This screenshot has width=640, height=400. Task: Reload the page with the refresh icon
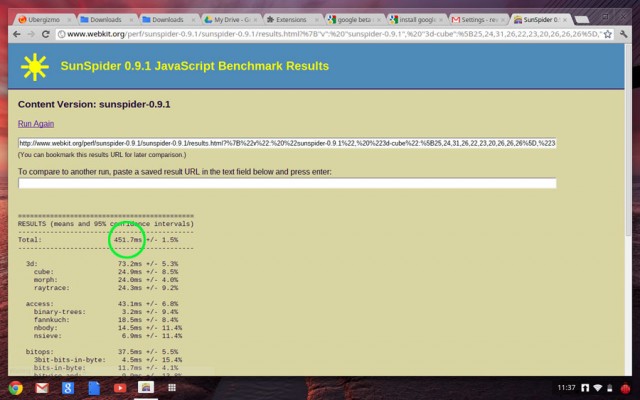click(x=46, y=33)
